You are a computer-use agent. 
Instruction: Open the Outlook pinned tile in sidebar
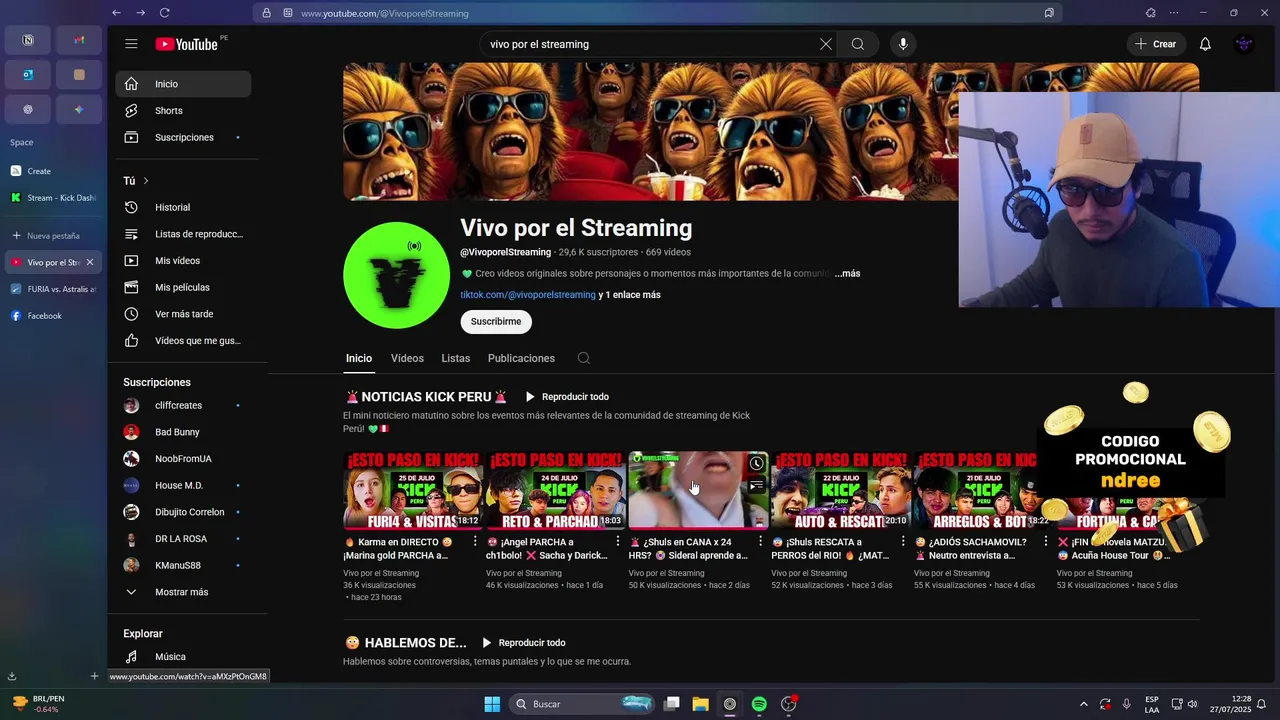tap(28, 75)
